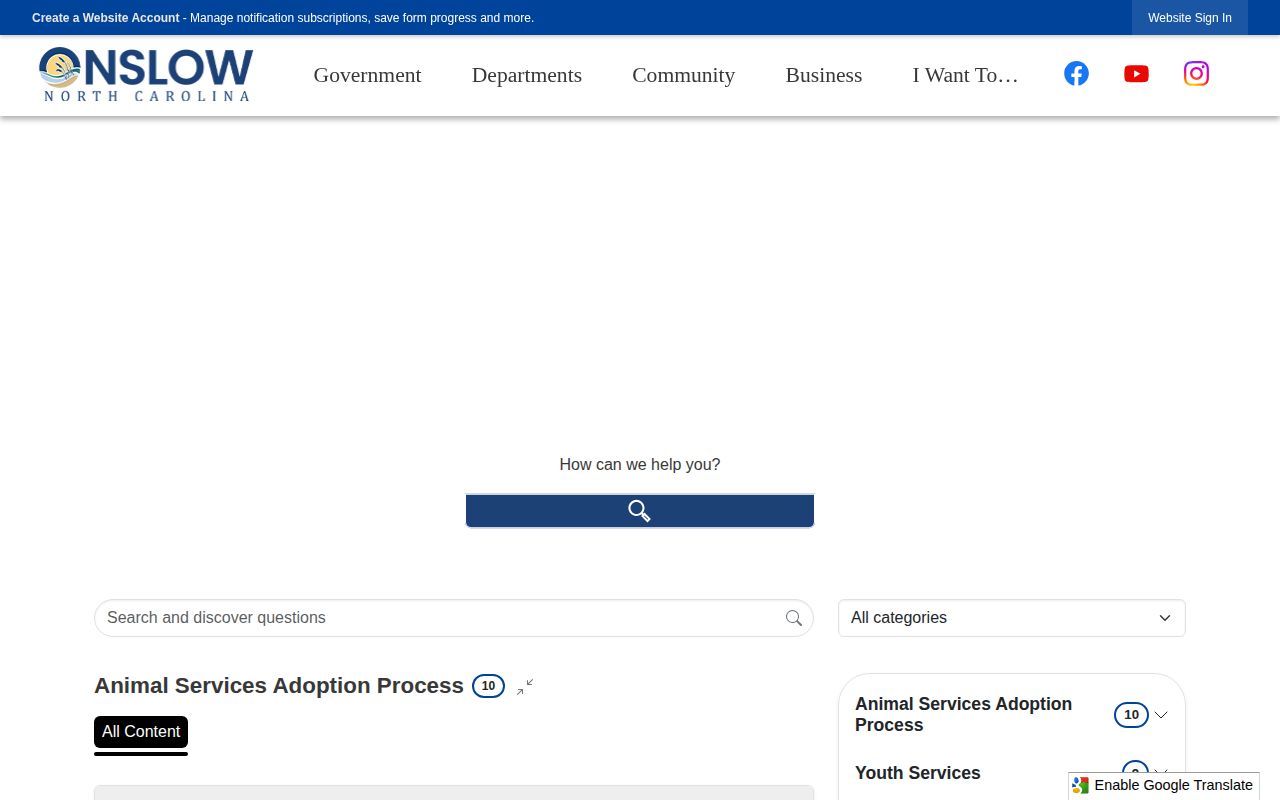
Task: Expand Animal Services Adoption Process in the sidebar
Action: [x=1161, y=715]
